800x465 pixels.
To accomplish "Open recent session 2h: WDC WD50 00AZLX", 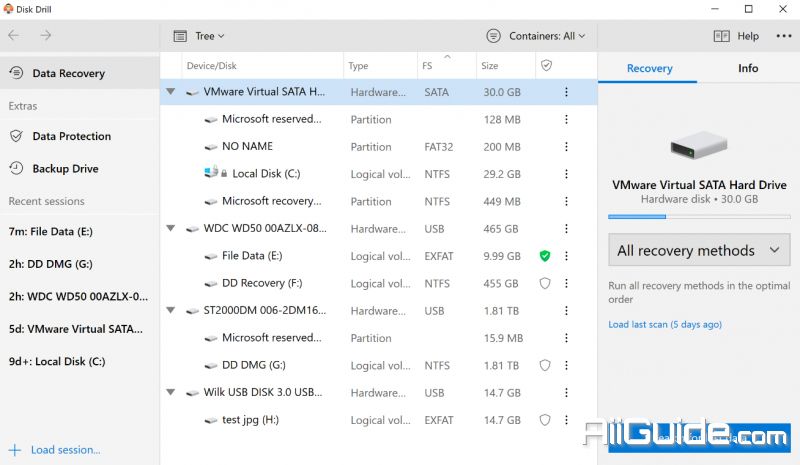I will [x=80, y=297].
